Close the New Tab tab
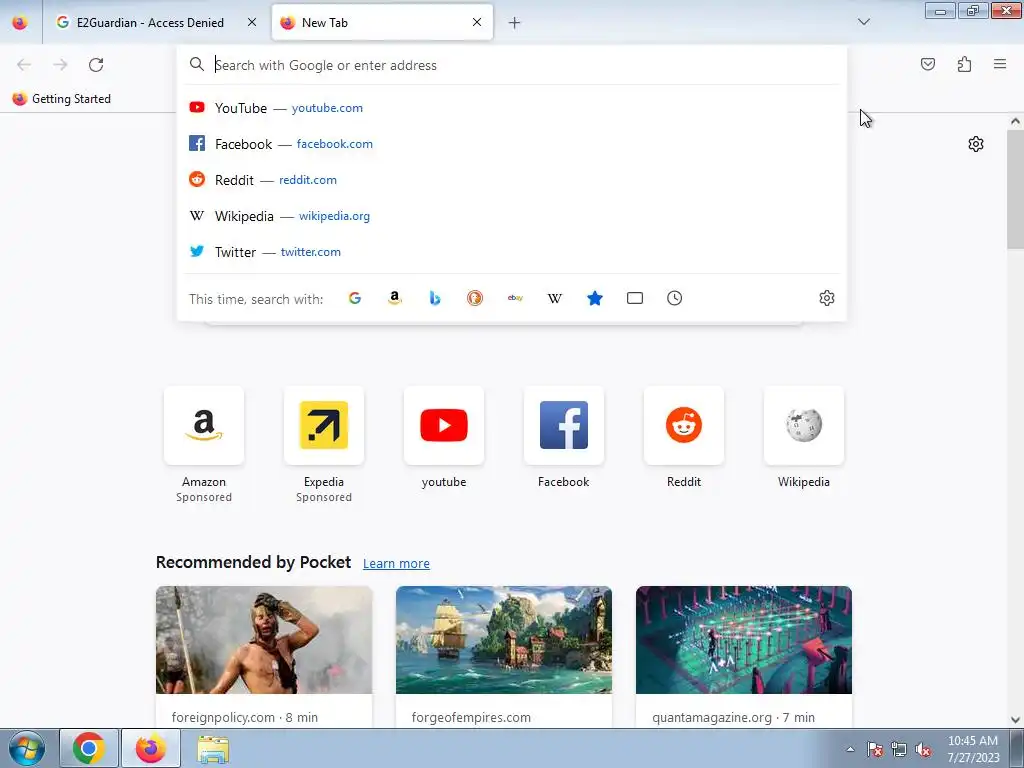This screenshot has height=768, width=1024. pyautogui.click(x=477, y=22)
